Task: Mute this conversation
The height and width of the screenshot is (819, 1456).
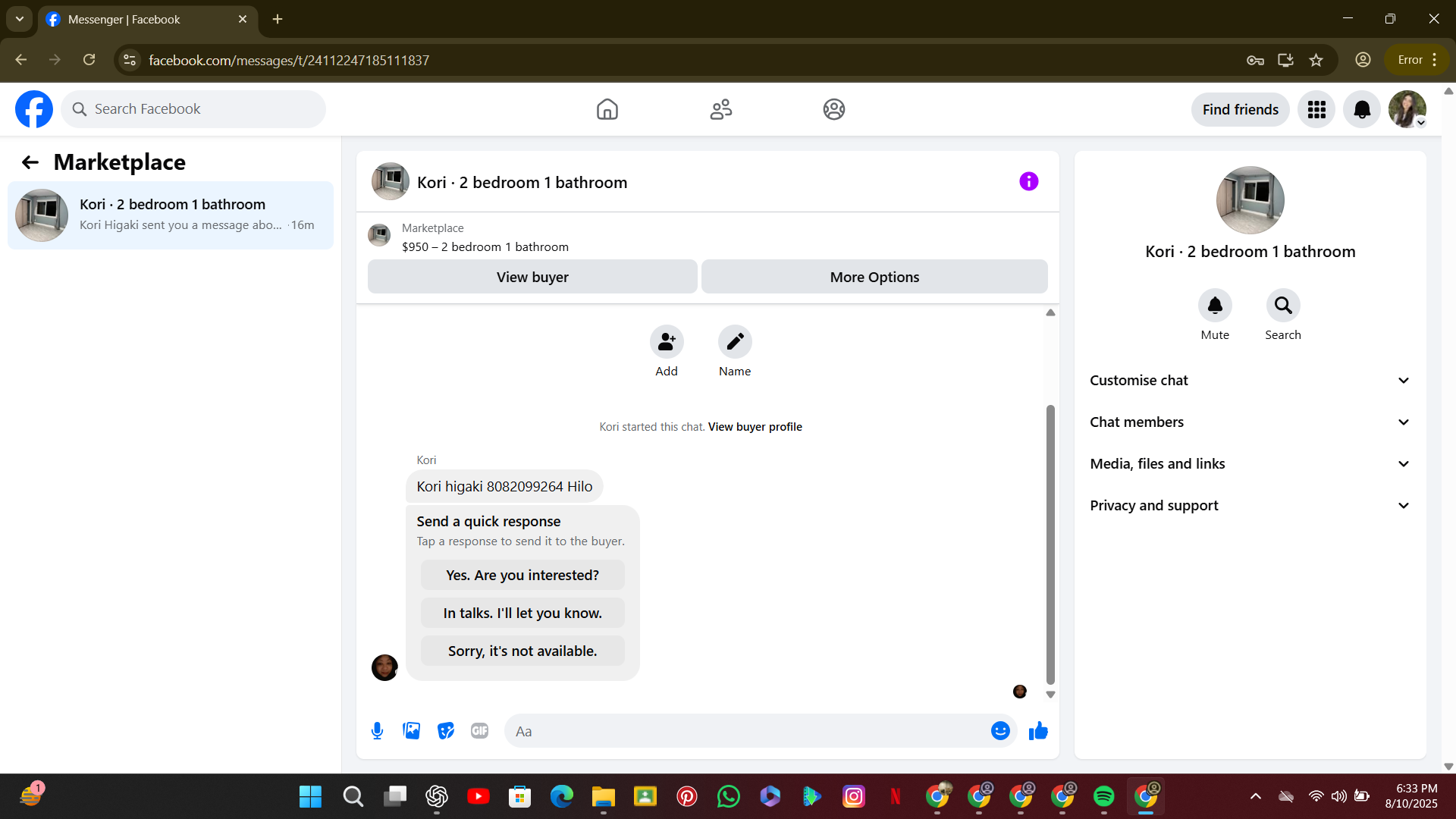Action: point(1215,306)
